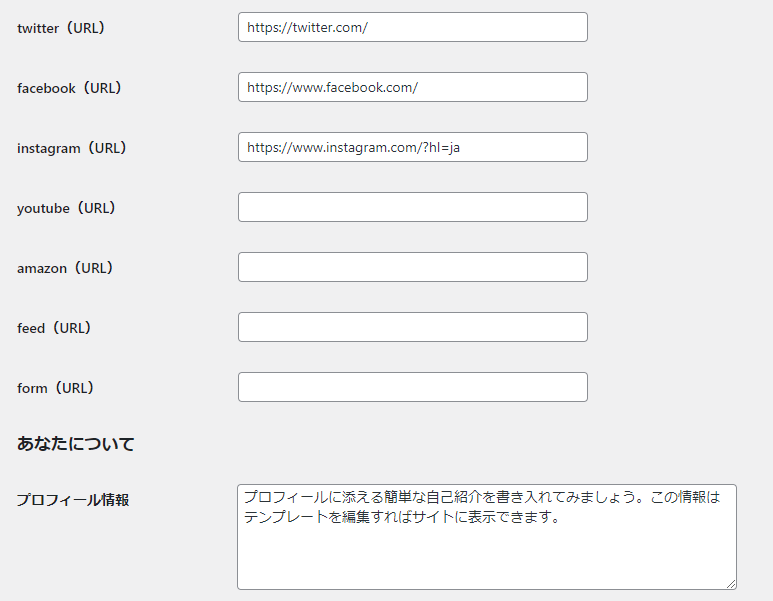The image size is (773, 601).
Task: Click the facebook（URL）label
Action: tap(70, 88)
